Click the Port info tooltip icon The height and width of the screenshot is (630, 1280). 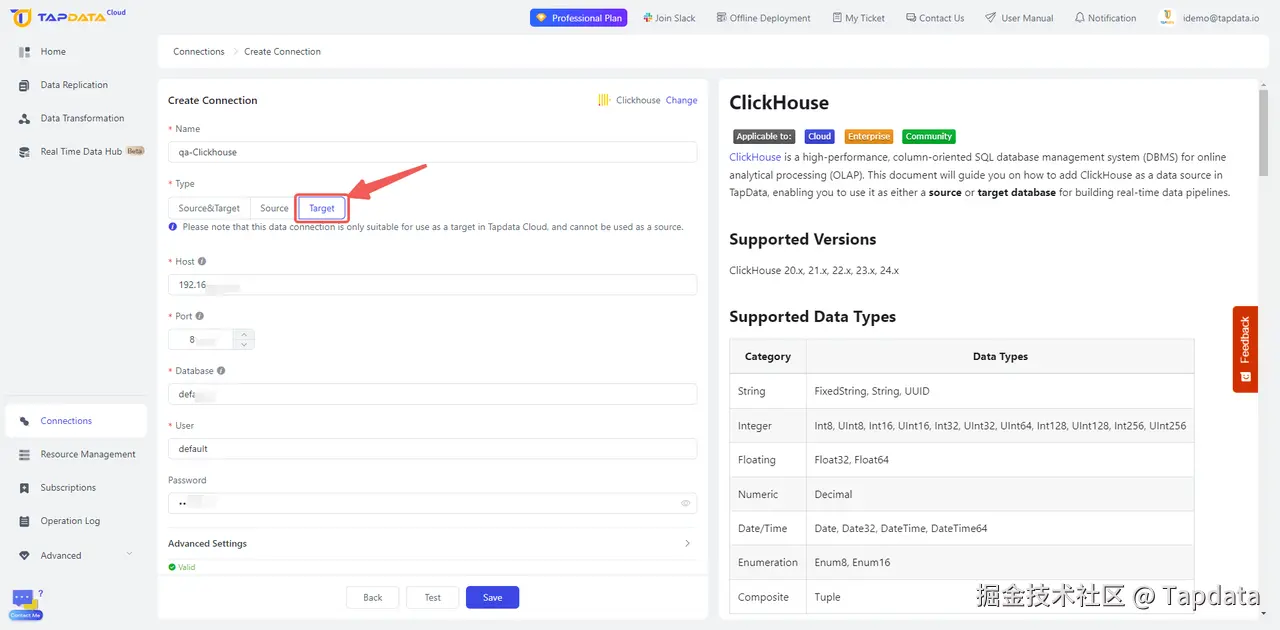199,316
